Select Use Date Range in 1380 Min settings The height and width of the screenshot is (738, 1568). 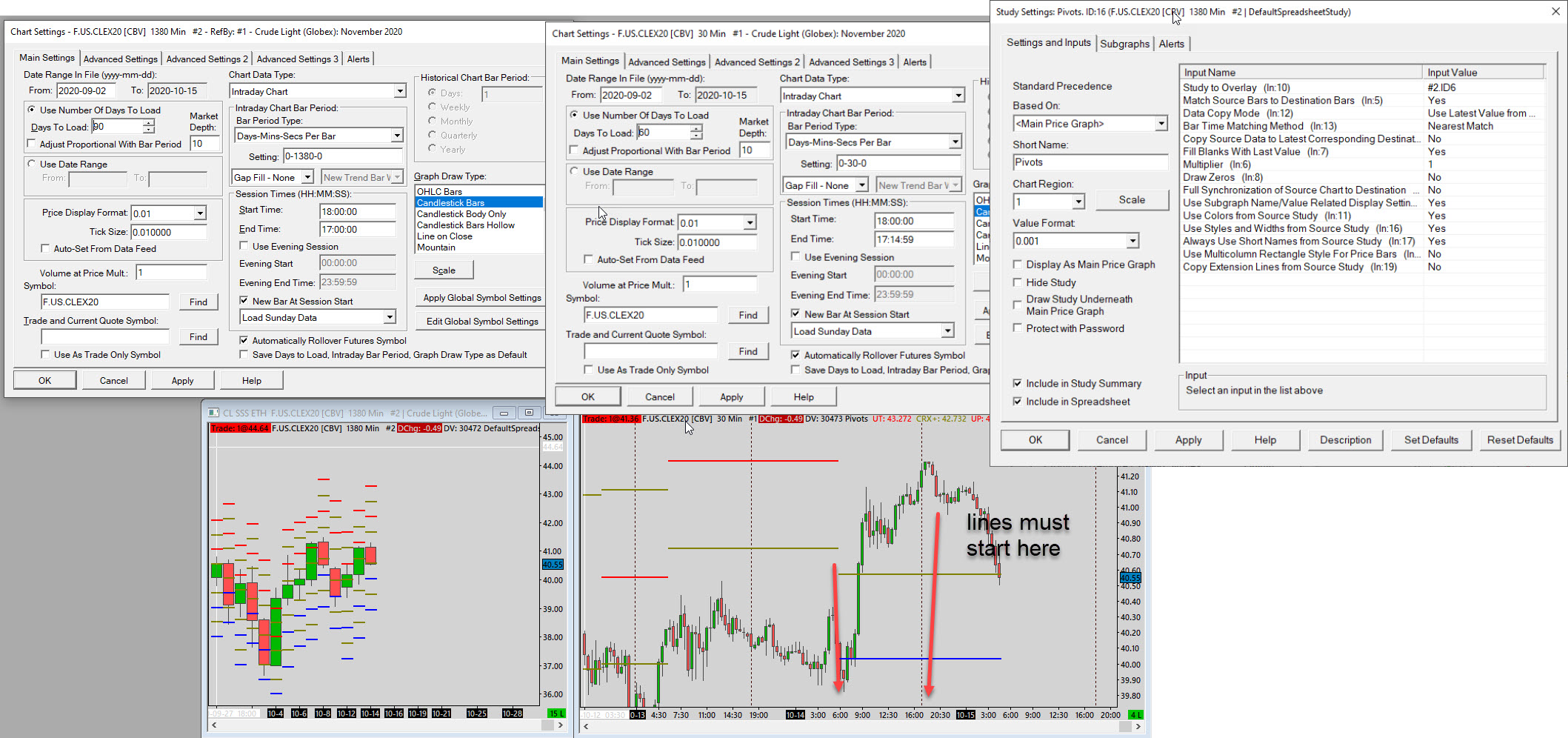[x=32, y=164]
